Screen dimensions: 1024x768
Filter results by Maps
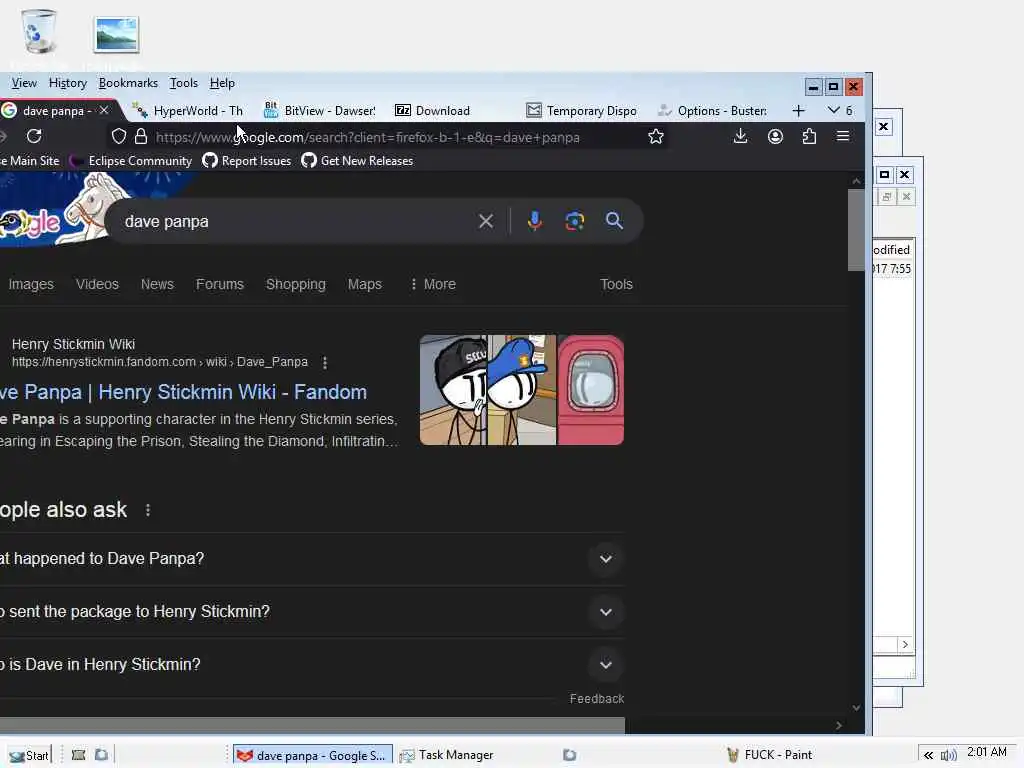point(364,284)
